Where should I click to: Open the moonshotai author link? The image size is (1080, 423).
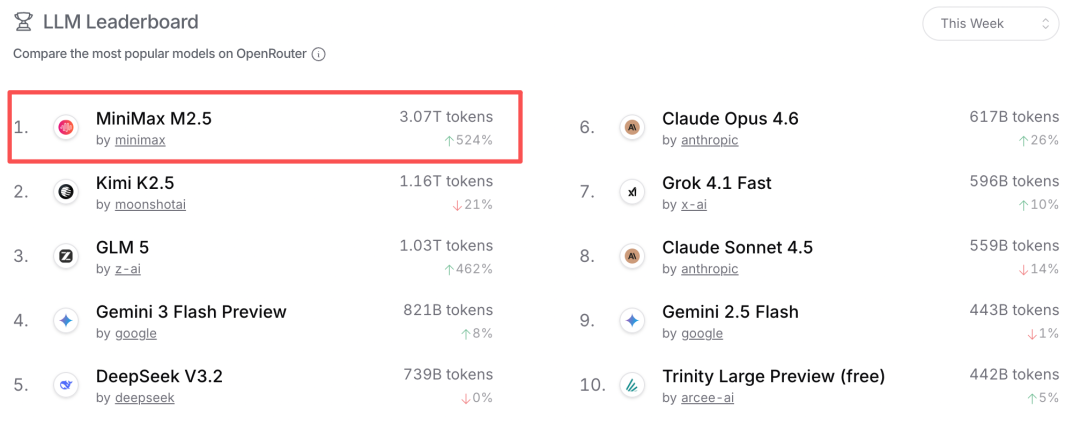(150, 205)
